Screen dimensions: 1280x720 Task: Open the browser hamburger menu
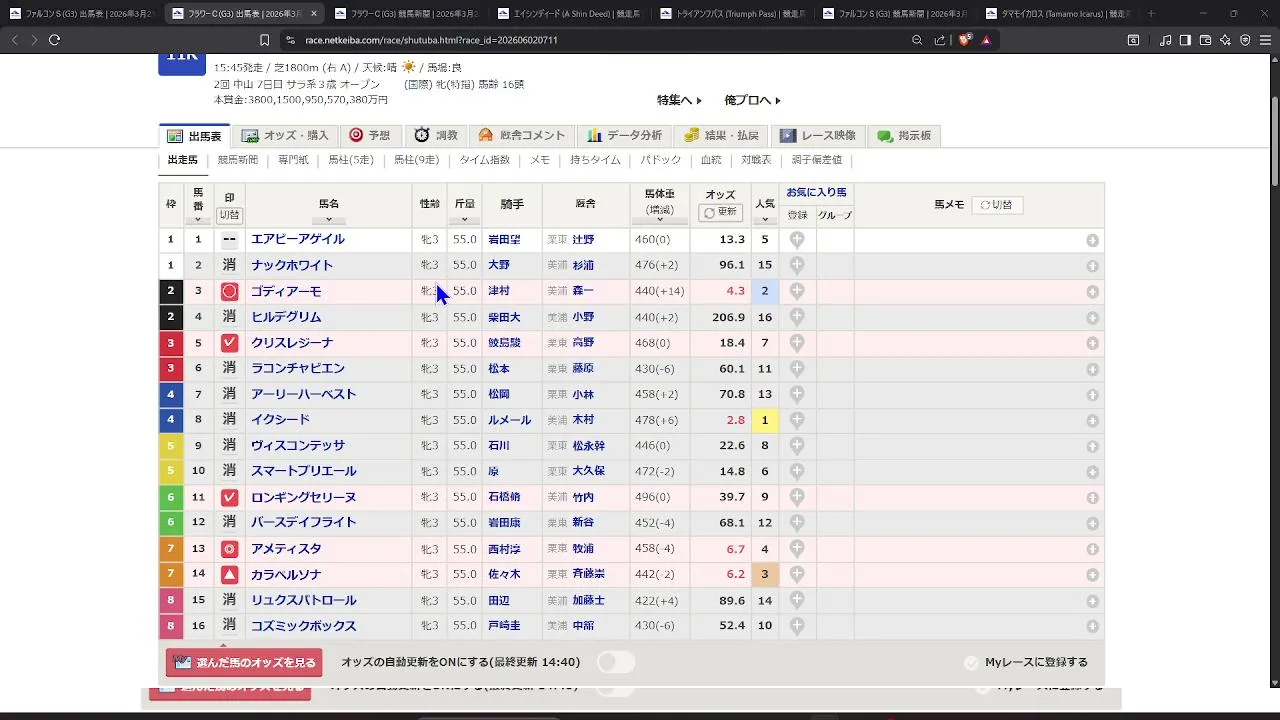coord(1265,40)
